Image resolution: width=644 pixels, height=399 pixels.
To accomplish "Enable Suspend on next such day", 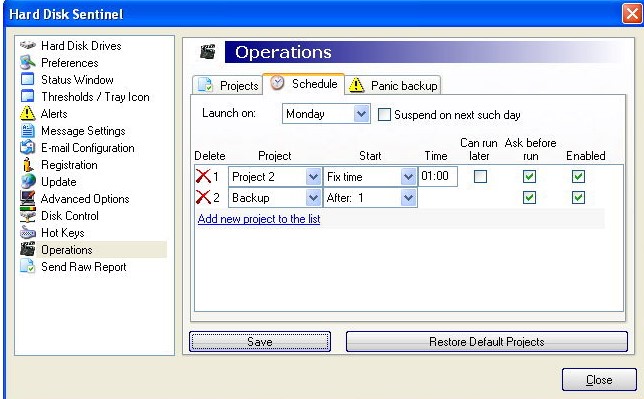I will coord(384,114).
